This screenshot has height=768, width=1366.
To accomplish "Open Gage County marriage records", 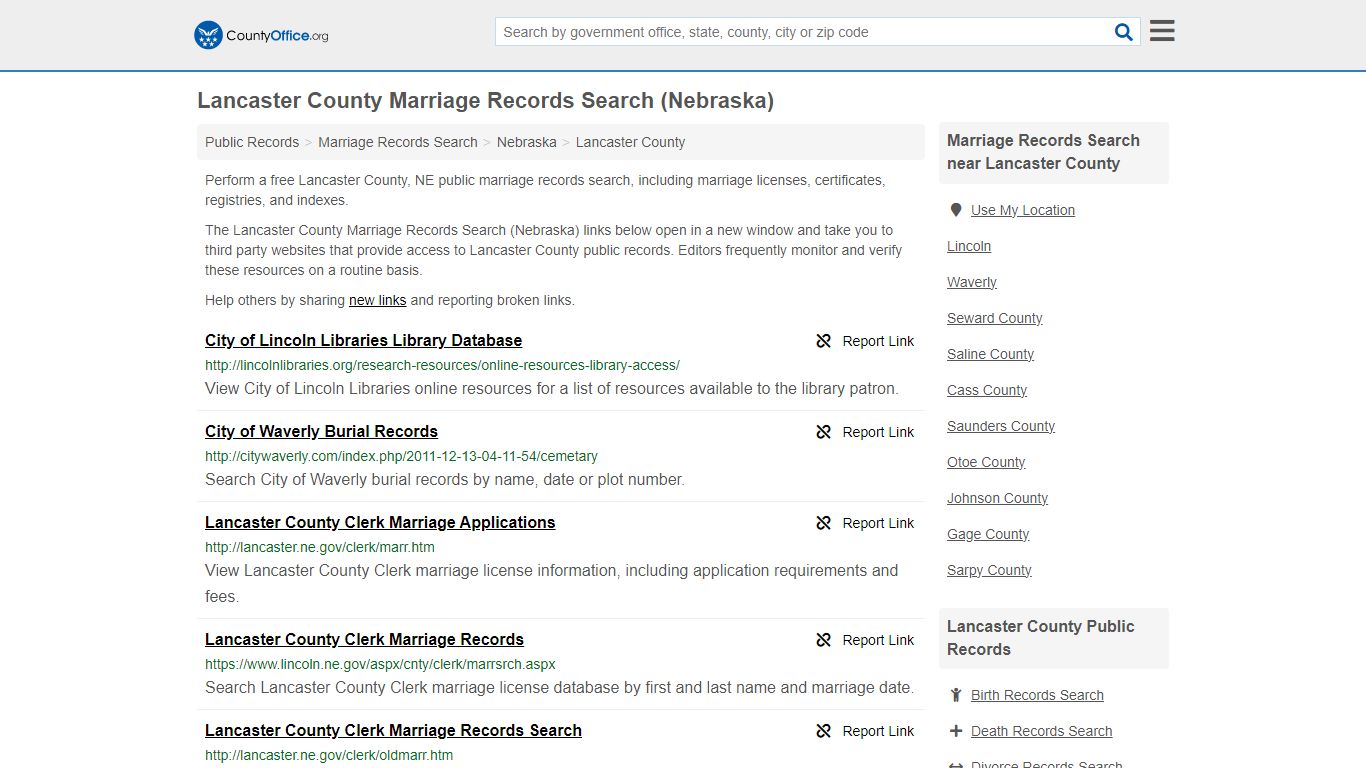I will coord(988,534).
